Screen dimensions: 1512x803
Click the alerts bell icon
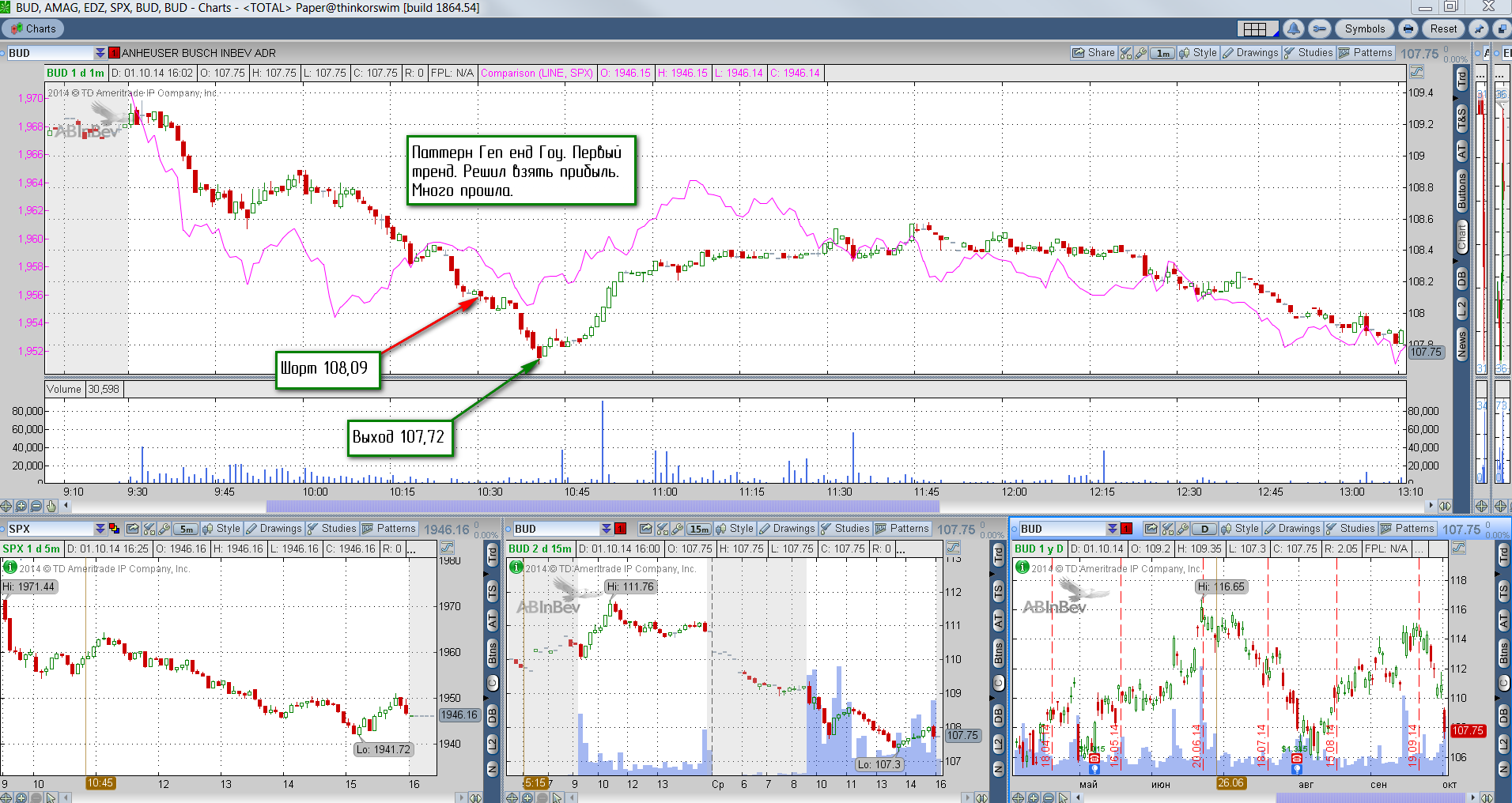click(x=1294, y=29)
